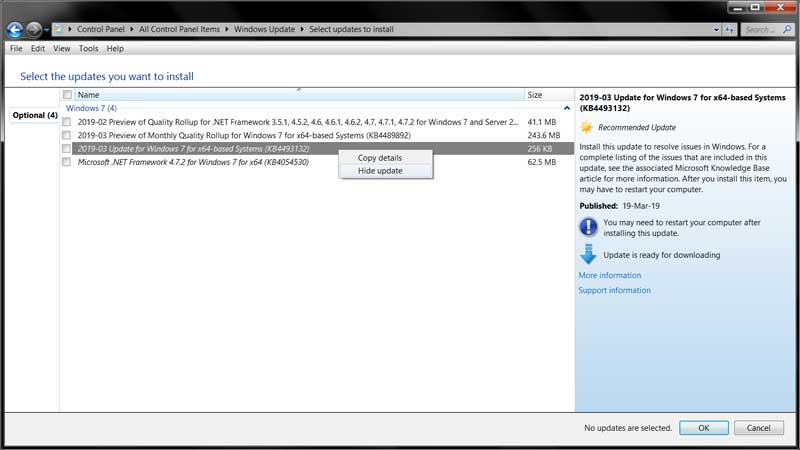Click the 41.1 MB size value
800x450 pixels.
(x=541, y=122)
